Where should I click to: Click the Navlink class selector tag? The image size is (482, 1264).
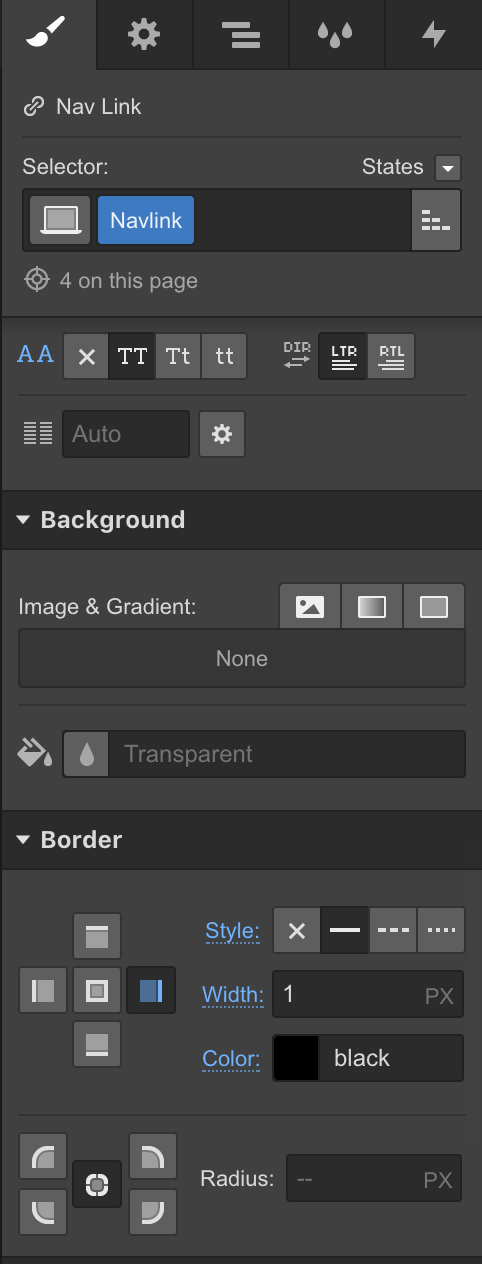point(146,220)
